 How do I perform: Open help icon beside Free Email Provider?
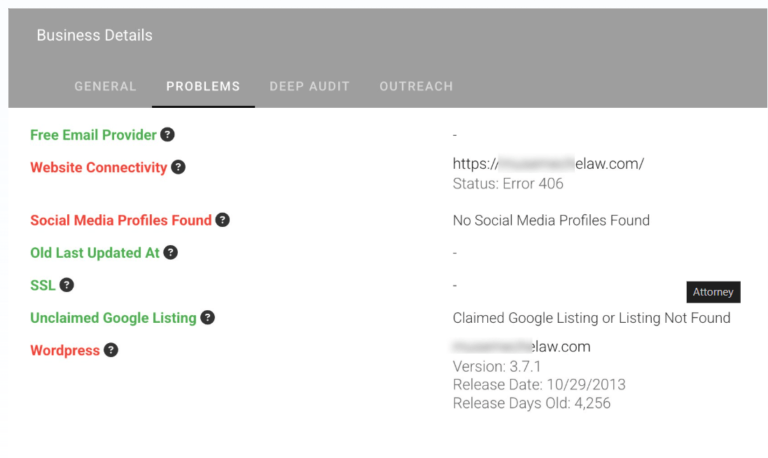168,135
